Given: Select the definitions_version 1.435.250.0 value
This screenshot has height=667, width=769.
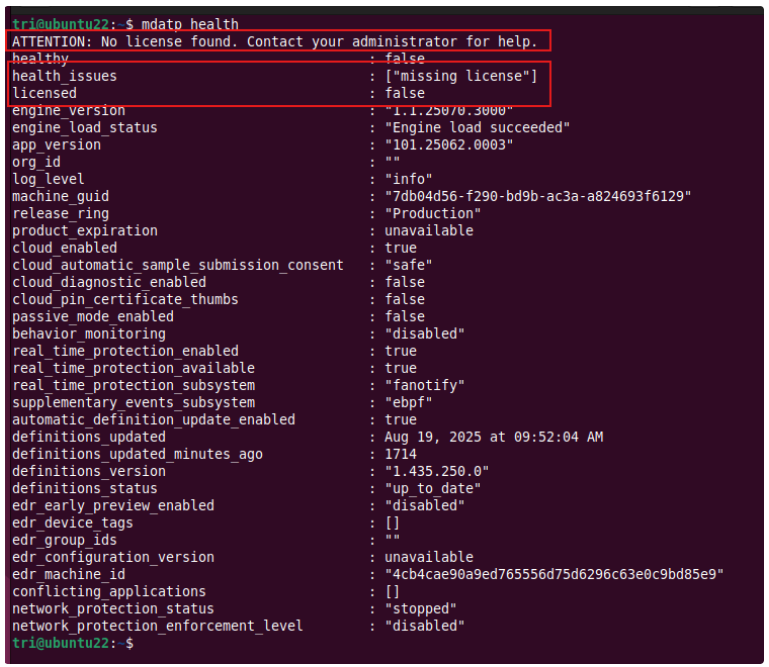Looking at the screenshot, I should pos(436,471).
